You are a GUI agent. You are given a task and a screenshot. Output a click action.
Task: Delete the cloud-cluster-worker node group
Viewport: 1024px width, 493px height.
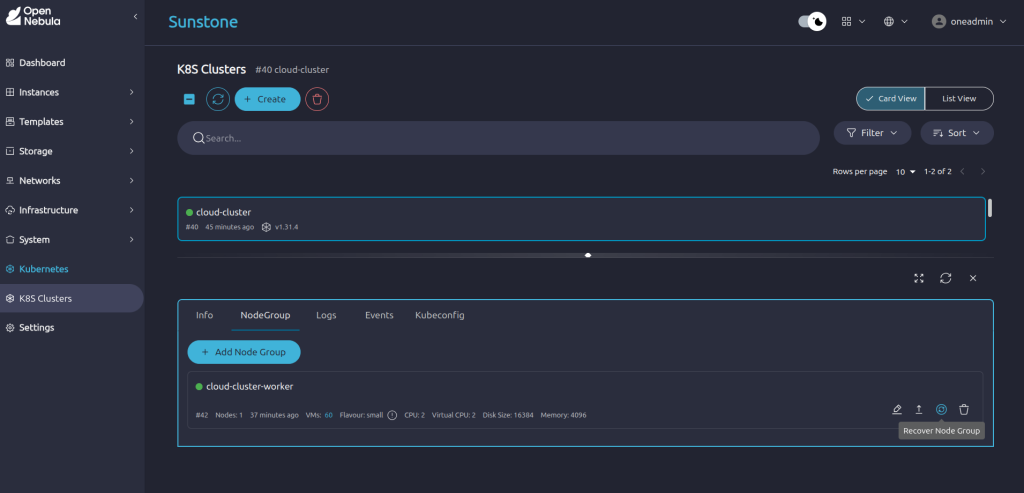(x=964, y=409)
